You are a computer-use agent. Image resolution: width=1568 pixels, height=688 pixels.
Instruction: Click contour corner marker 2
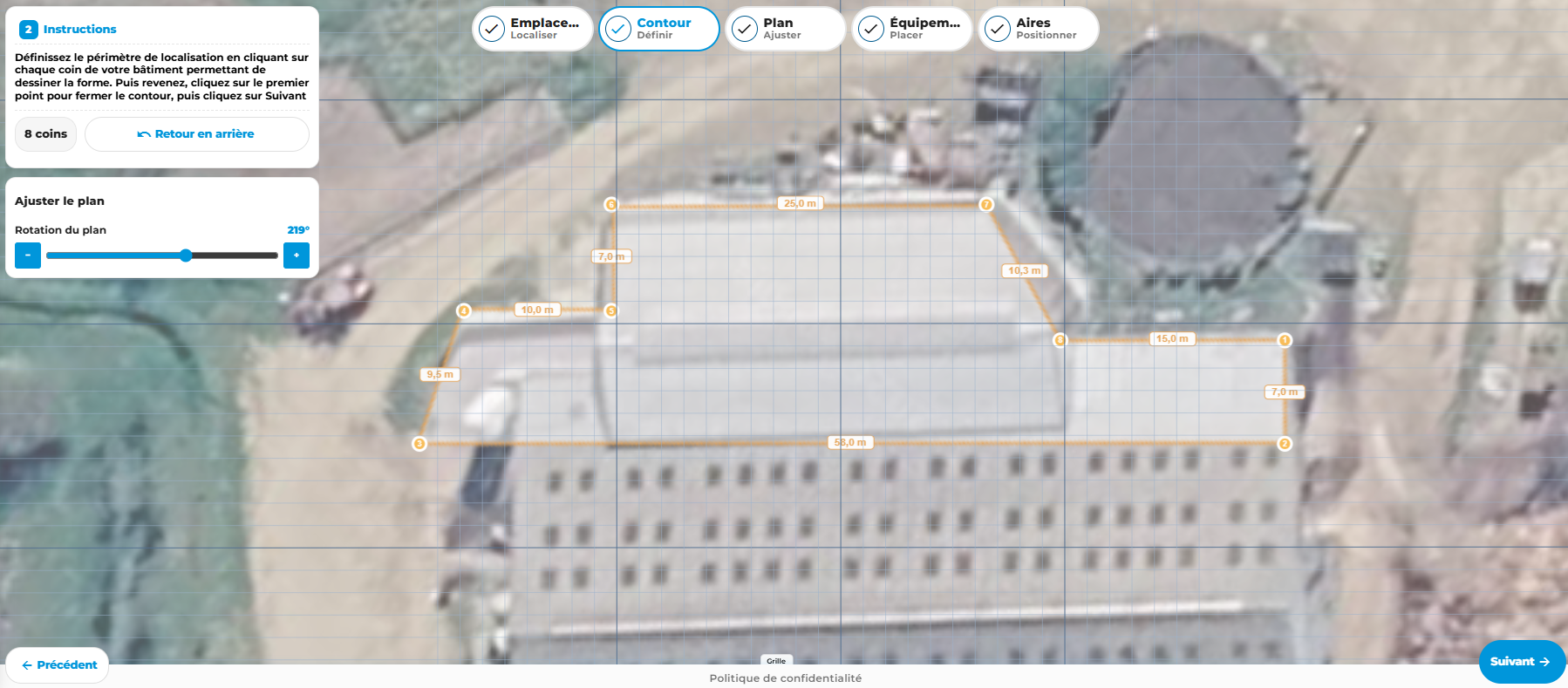[1285, 444]
